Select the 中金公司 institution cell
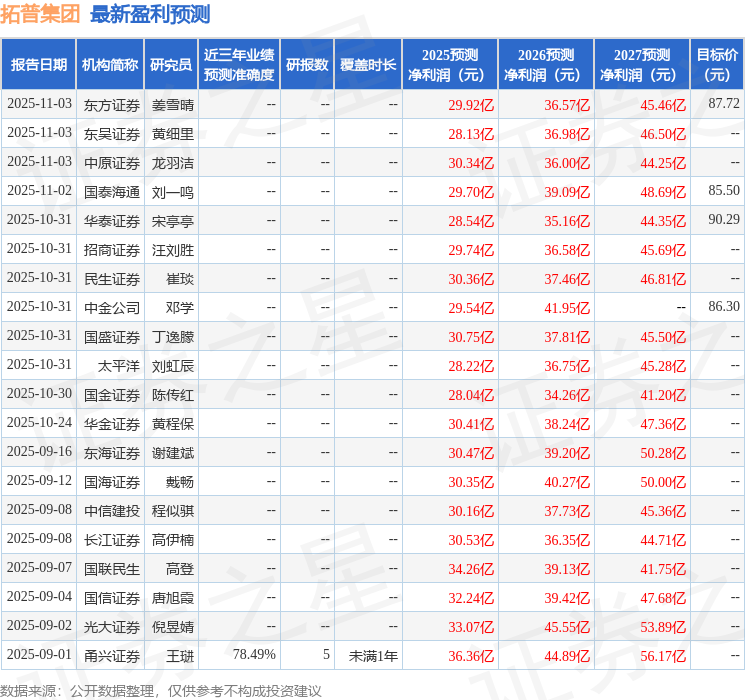The image size is (745, 700). 112,308
